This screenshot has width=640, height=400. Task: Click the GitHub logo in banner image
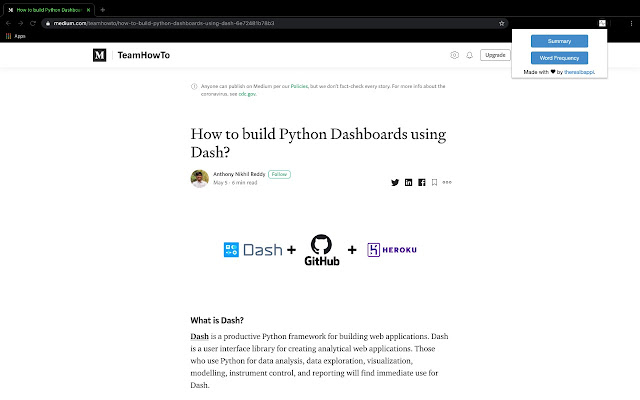pos(322,250)
